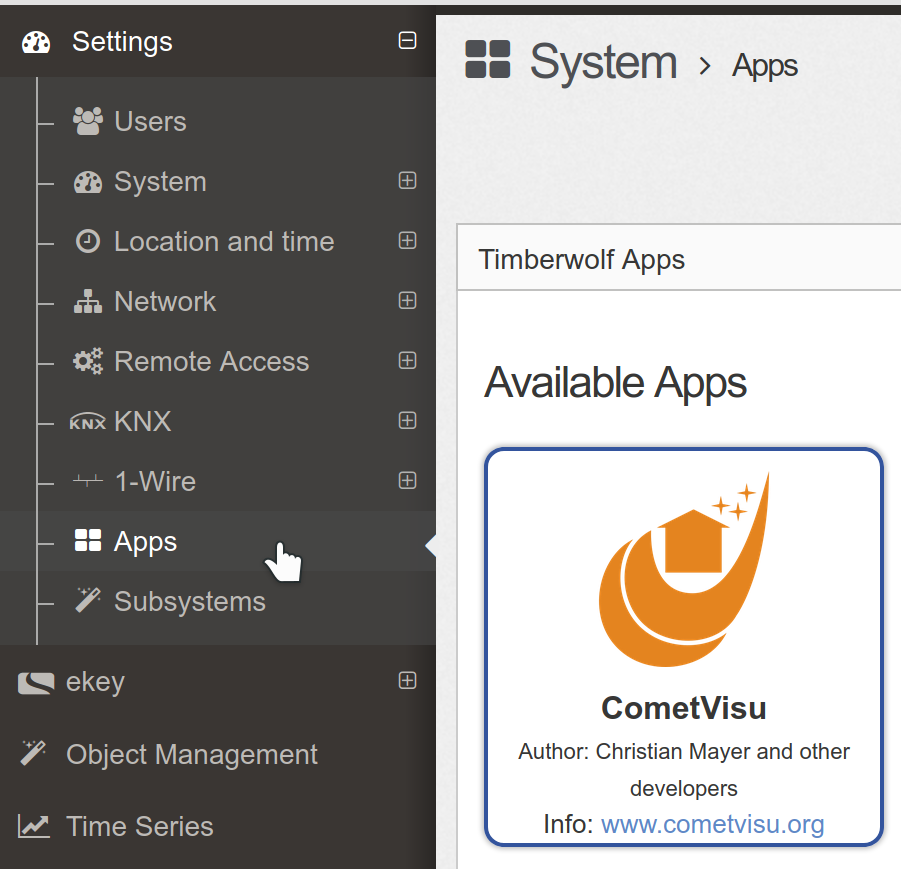This screenshot has height=869, width=901.
Task: Expand the KNX submenu plus box
Action: point(407,420)
